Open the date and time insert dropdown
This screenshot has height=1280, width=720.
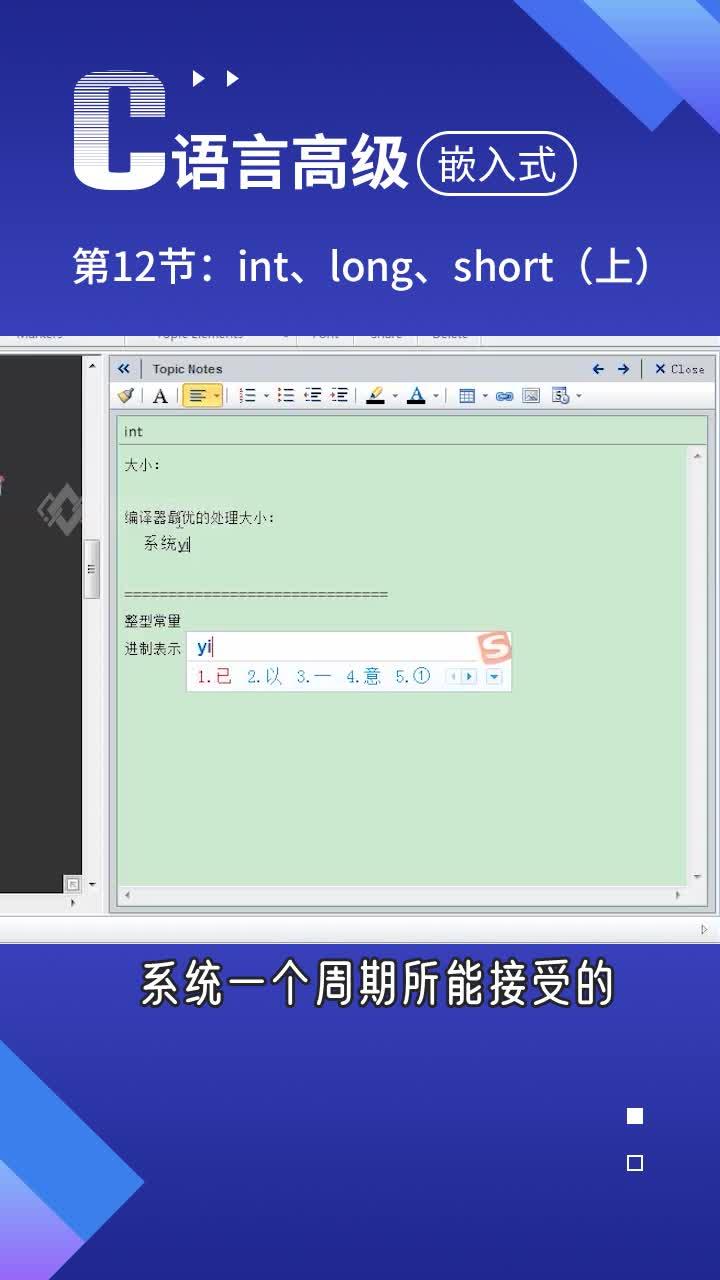coord(579,396)
